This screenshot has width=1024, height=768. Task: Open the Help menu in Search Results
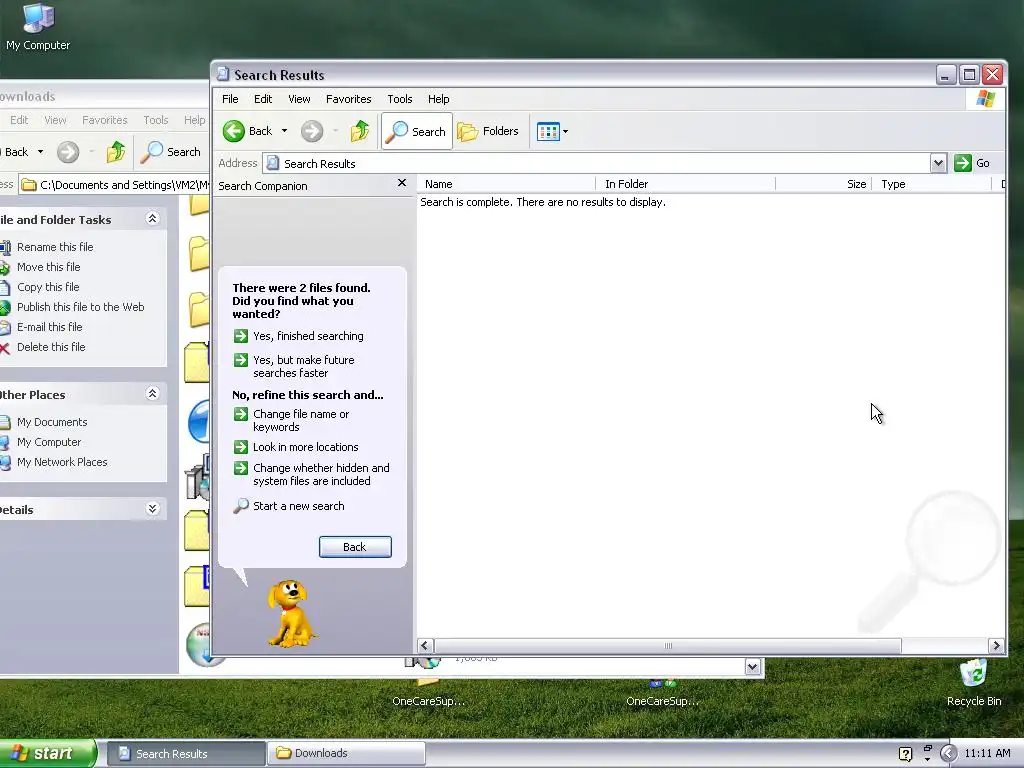pyautogui.click(x=438, y=99)
